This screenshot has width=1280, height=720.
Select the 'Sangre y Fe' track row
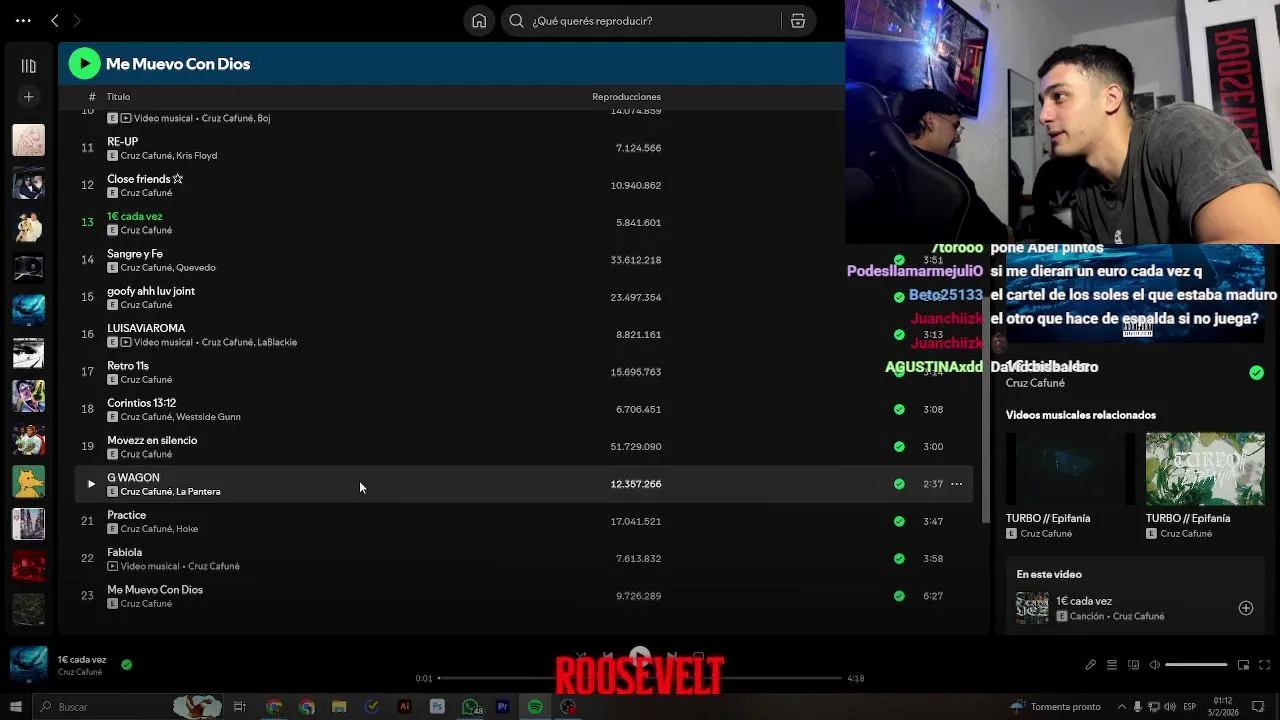point(524,260)
